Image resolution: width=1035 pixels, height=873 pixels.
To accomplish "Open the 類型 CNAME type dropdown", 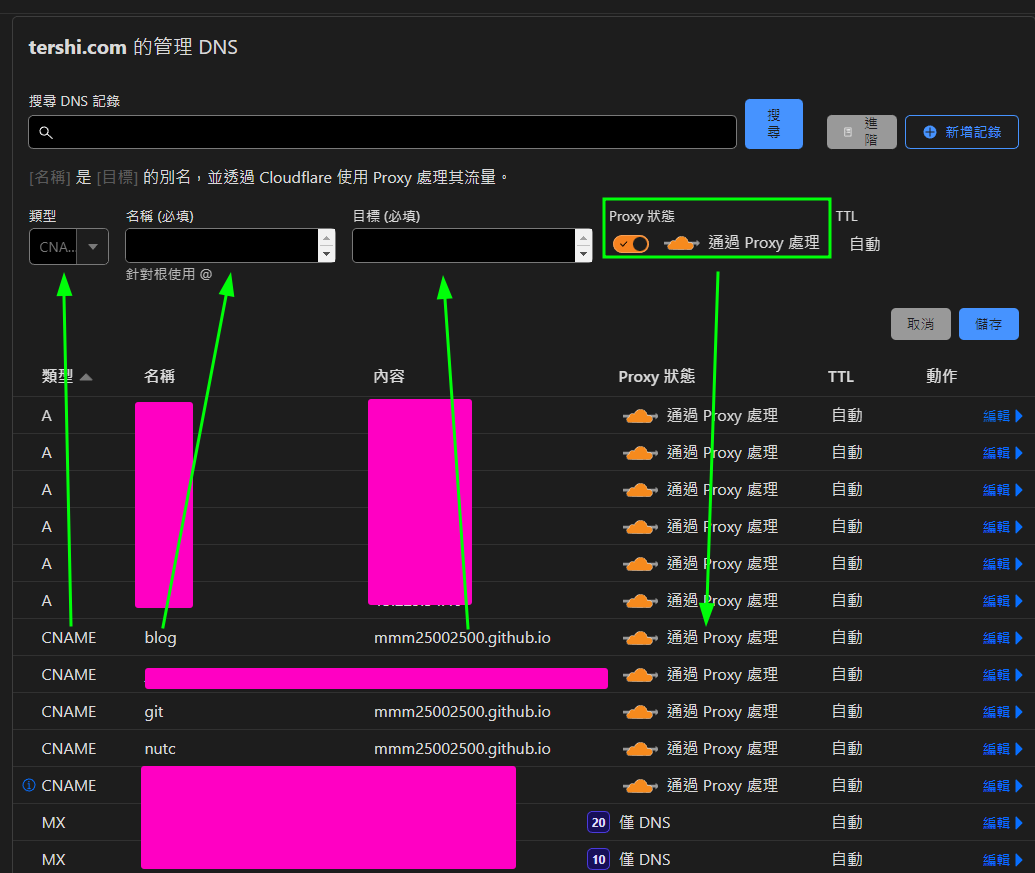I will [x=69, y=247].
